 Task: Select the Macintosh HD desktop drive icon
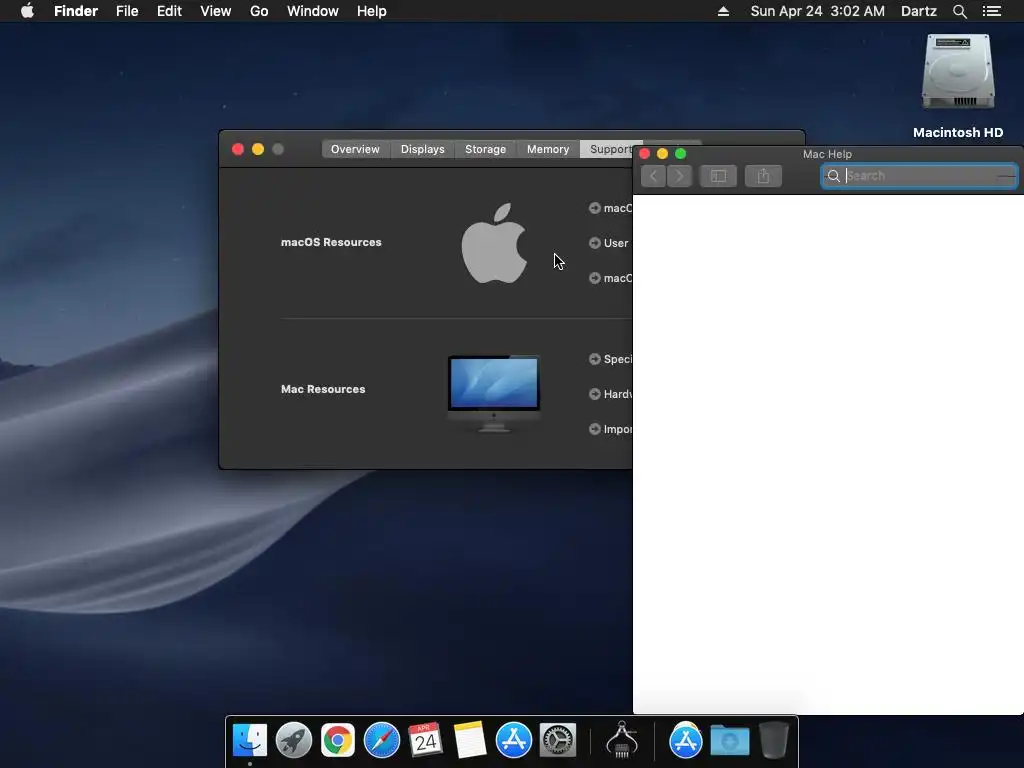click(958, 73)
